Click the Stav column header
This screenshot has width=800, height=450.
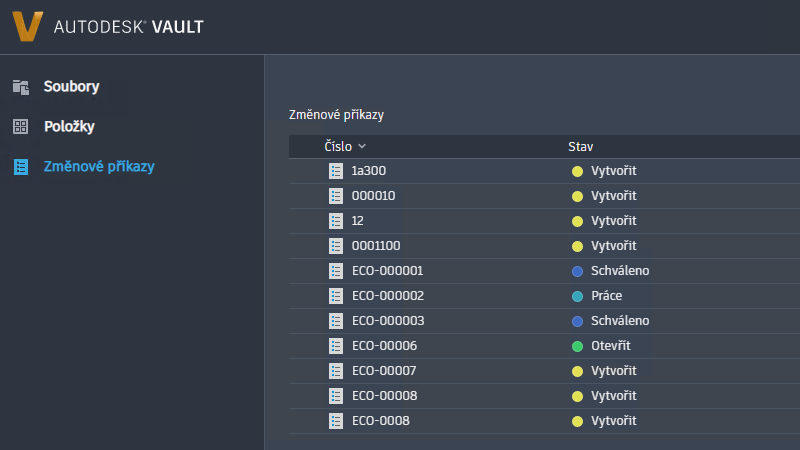581,147
